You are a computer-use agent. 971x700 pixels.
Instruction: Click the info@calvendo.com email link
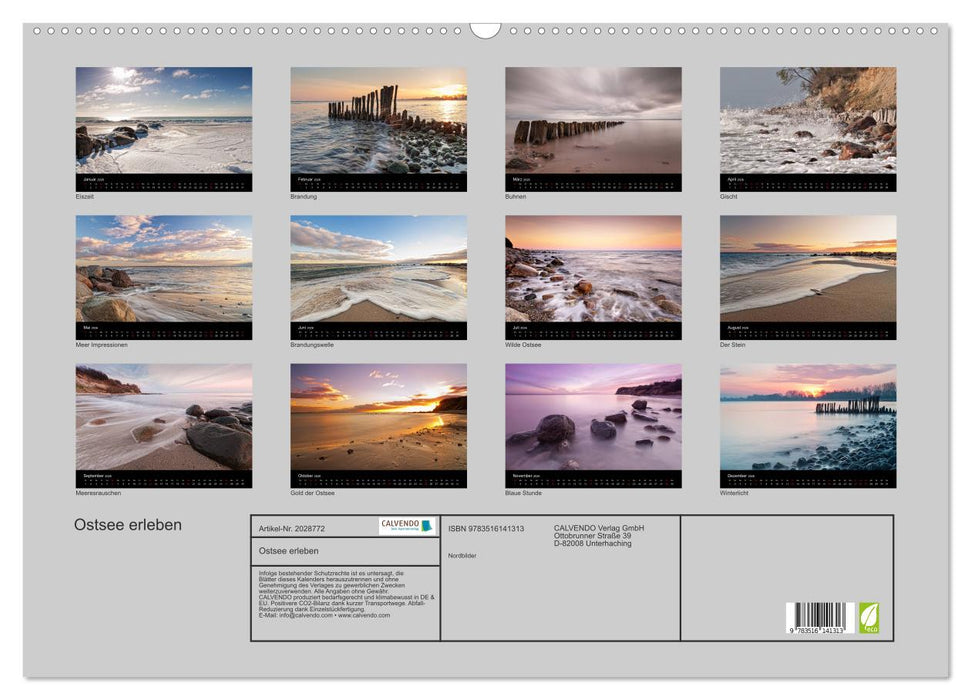click(306, 615)
